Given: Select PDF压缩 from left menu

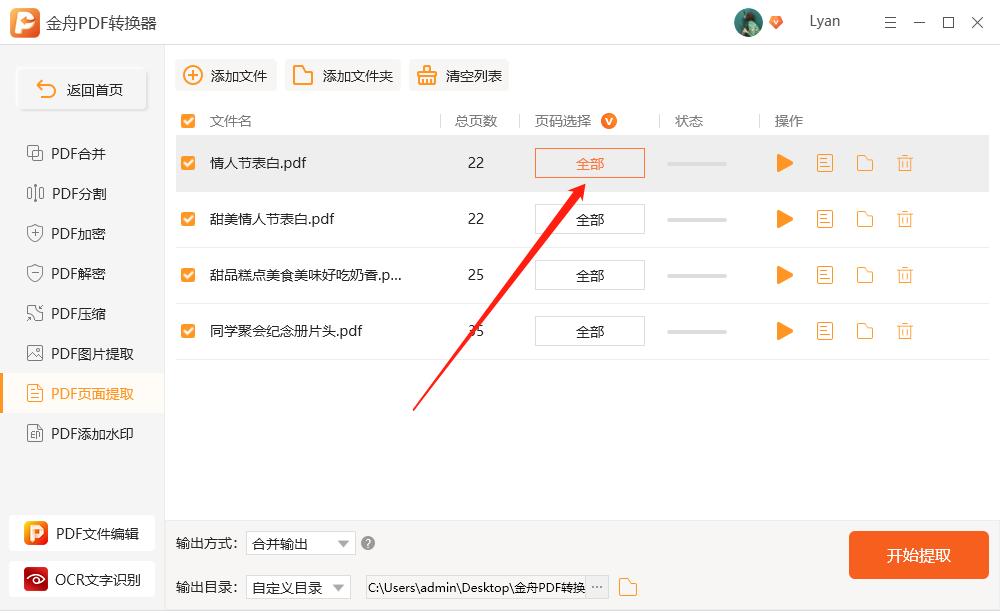Looking at the screenshot, I should pyautogui.click(x=70, y=313).
